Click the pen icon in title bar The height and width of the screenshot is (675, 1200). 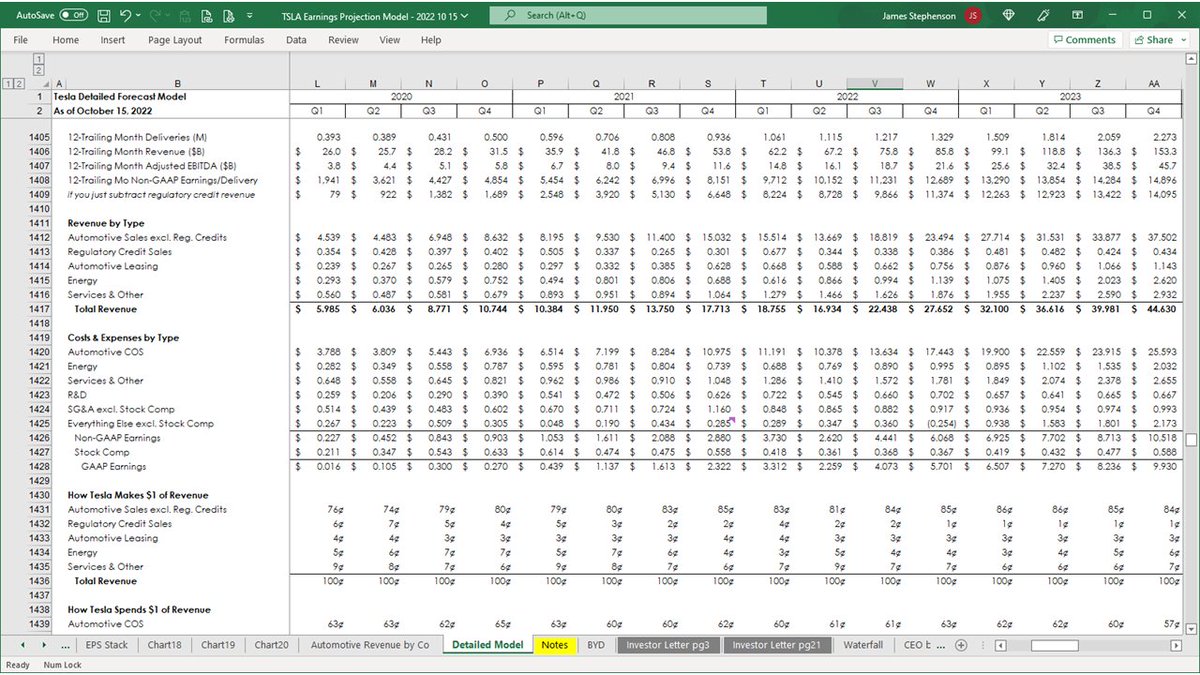pyautogui.click(x=1044, y=15)
